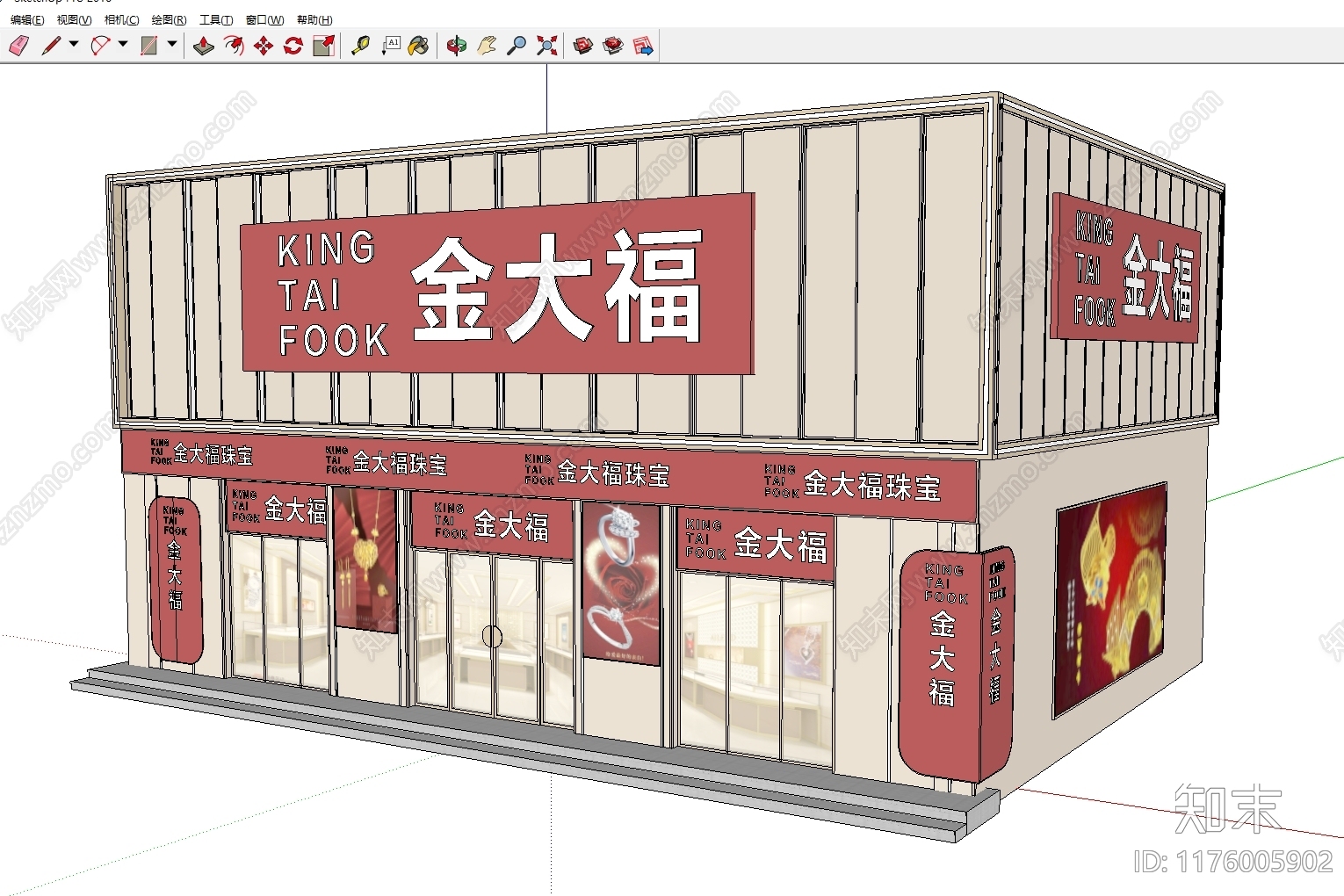Open the 相机(C) menu
This screenshot has height=896, width=1344.
[121, 20]
